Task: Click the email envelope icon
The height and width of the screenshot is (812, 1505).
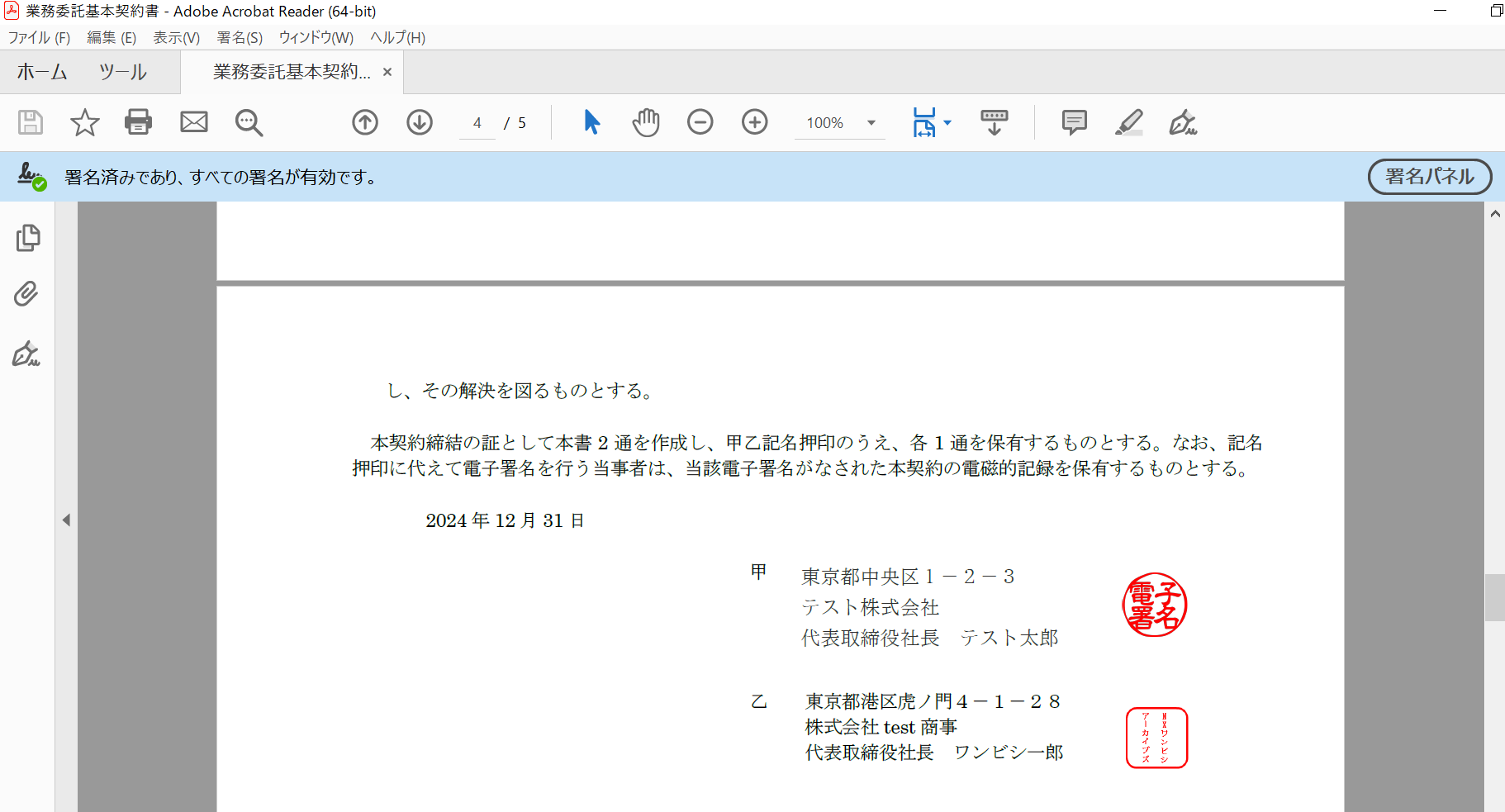Action: pos(194,122)
